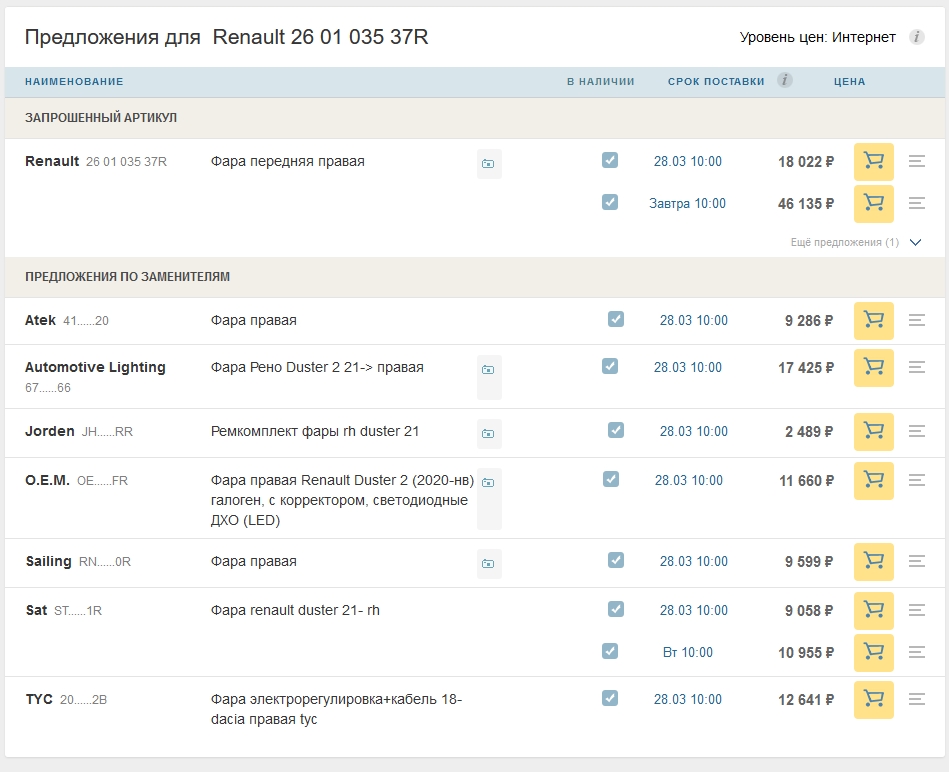Screen dimensions: 949x772
Task: Open details menu for TYC offer
Action: tap(916, 699)
